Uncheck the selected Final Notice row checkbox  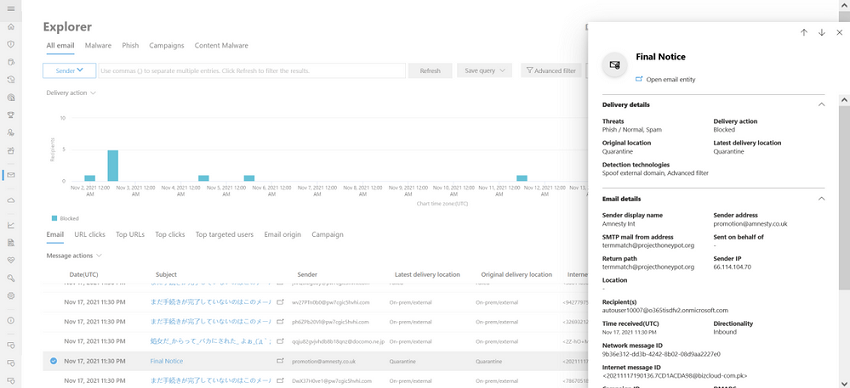pyautogui.click(x=53, y=361)
